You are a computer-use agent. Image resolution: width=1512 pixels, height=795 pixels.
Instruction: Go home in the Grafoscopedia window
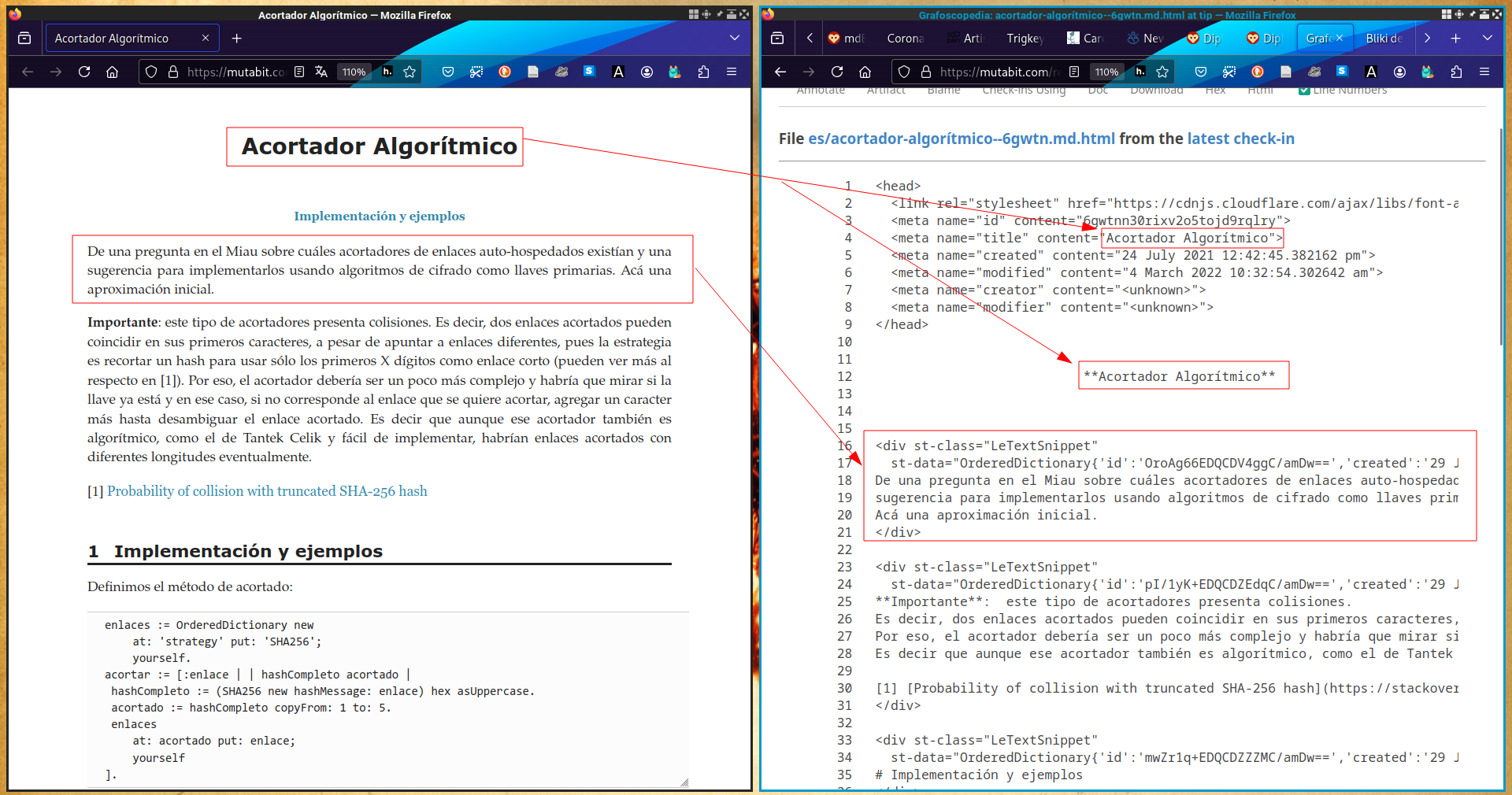[x=865, y=72]
